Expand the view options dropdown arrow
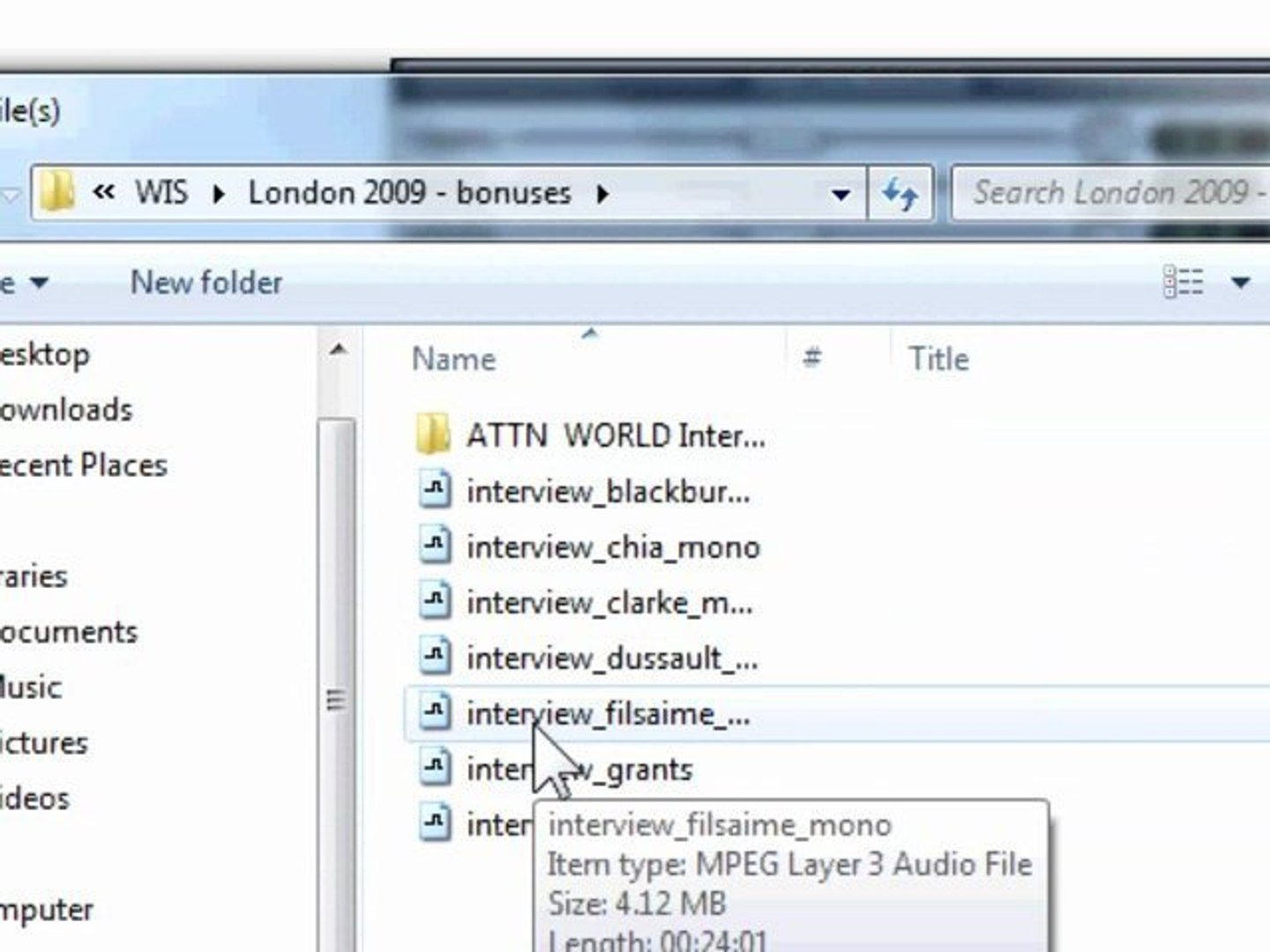 point(1241,283)
